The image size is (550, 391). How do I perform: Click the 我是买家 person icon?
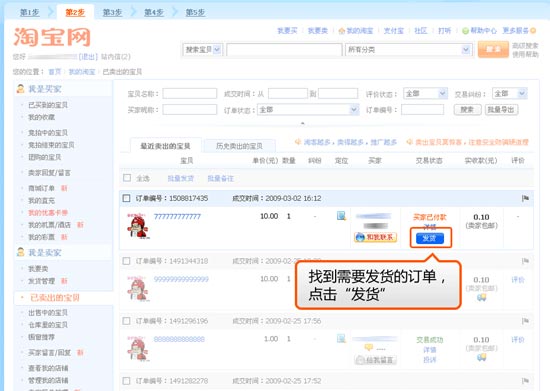pos(20,89)
